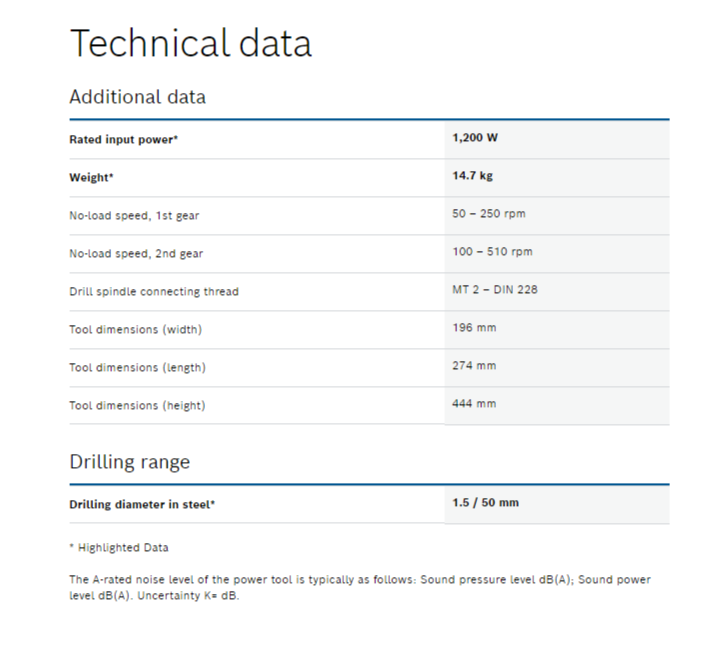
Task: Select the "Additional data" section heading
Action: (x=137, y=97)
